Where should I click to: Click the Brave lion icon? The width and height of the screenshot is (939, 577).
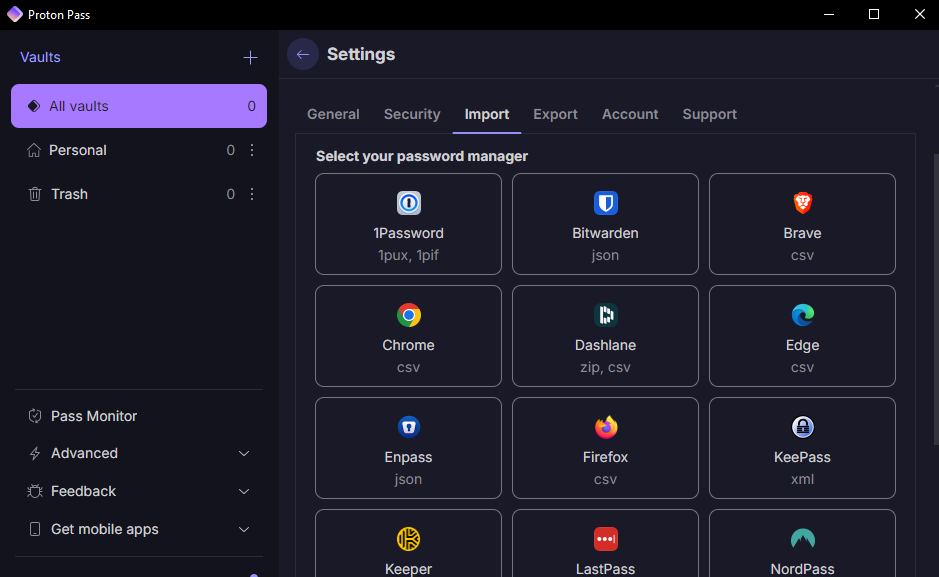[x=802, y=203]
